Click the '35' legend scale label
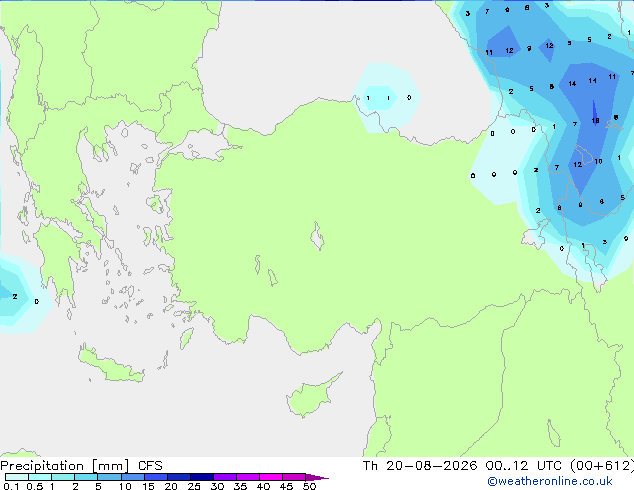Screen dimensions: 634x490 pos(240,486)
